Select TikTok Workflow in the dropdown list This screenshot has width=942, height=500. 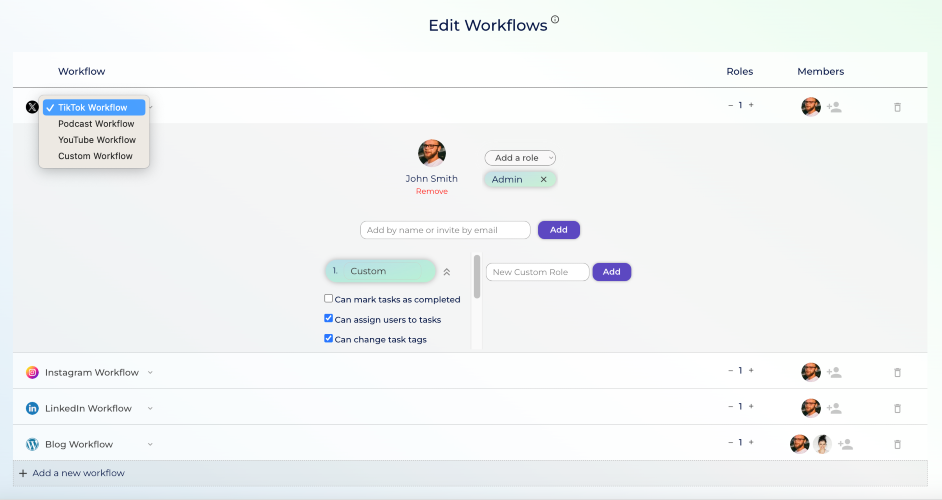94,108
